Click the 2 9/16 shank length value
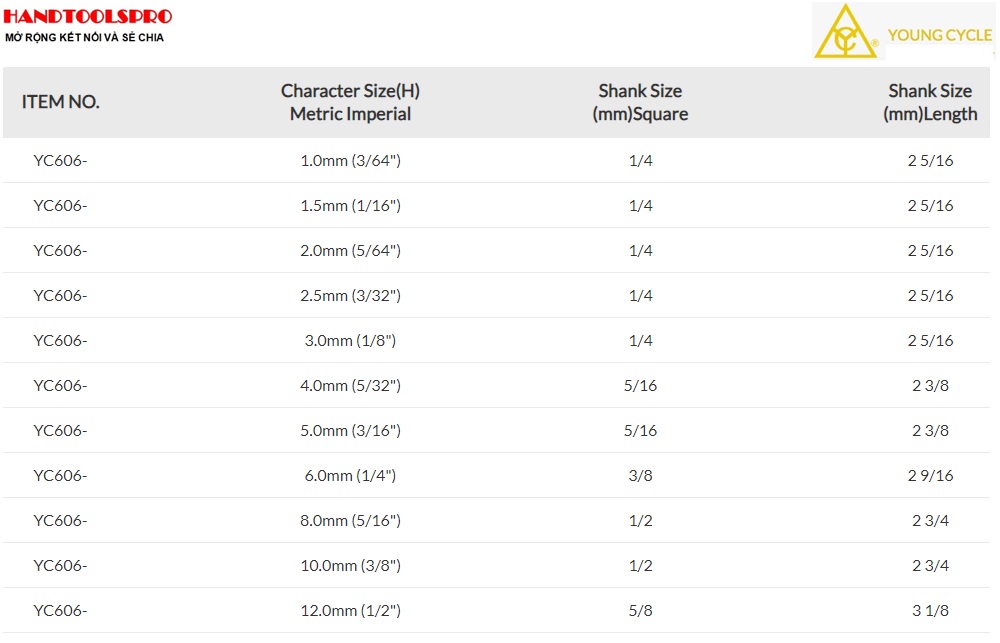This screenshot has height=643, width=1000. pos(930,475)
